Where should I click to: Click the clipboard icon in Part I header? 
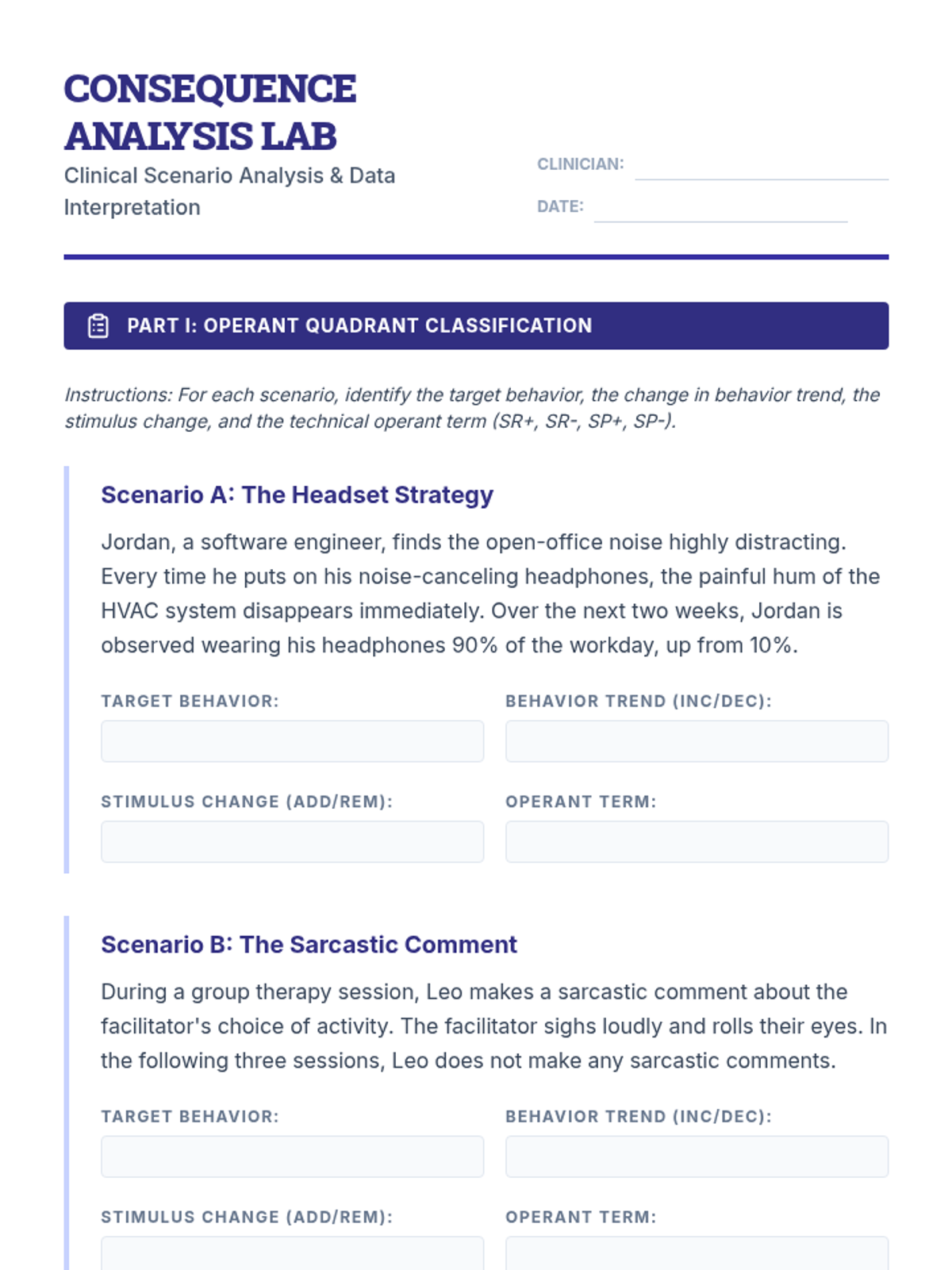click(98, 325)
